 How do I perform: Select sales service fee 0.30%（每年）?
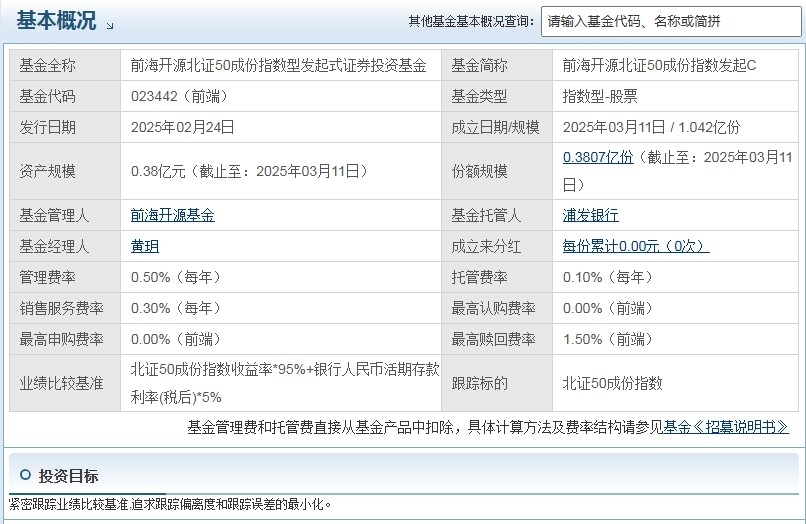(x=176, y=308)
